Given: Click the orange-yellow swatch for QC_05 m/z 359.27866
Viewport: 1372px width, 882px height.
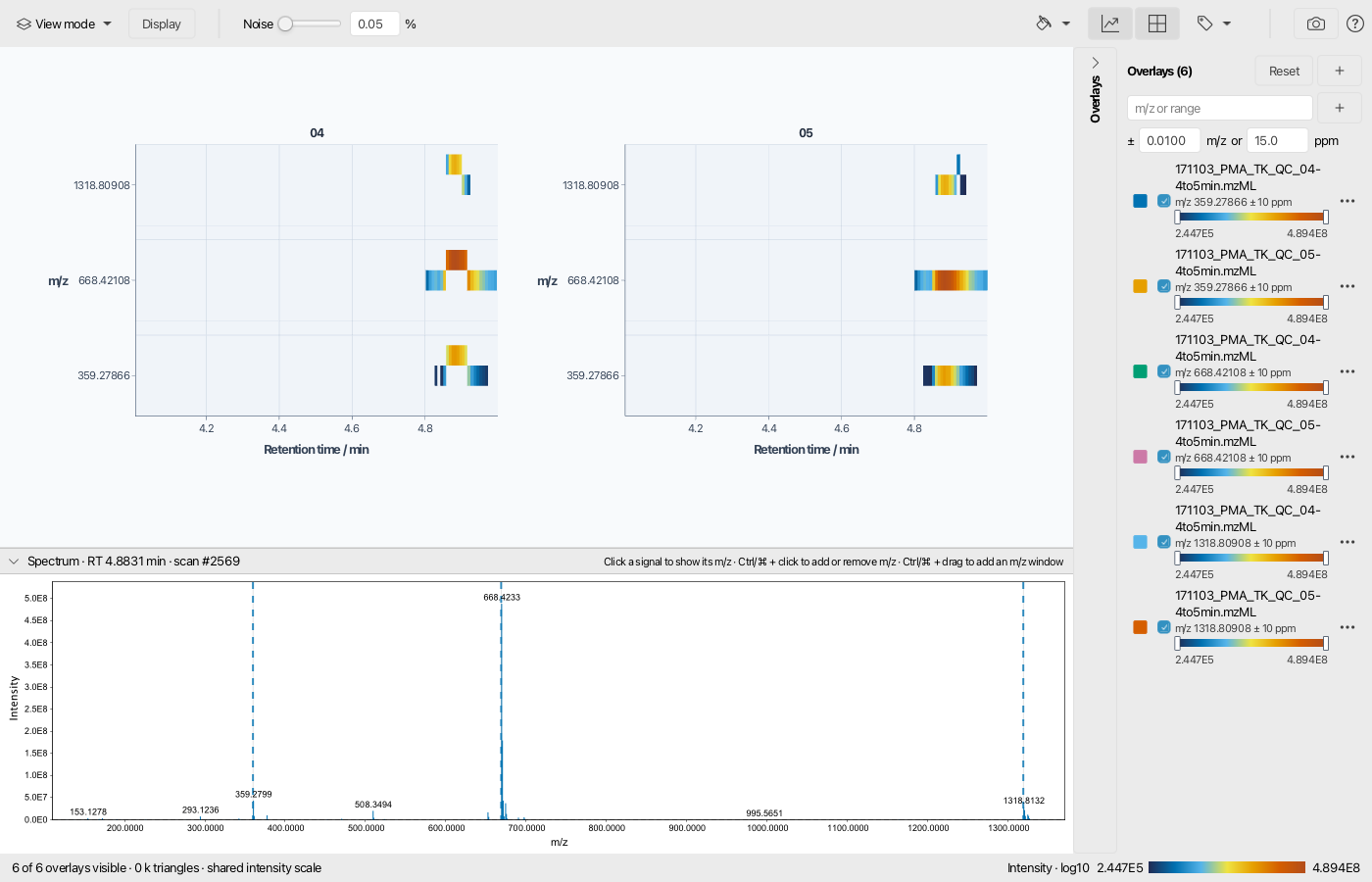Looking at the screenshot, I should (x=1140, y=286).
